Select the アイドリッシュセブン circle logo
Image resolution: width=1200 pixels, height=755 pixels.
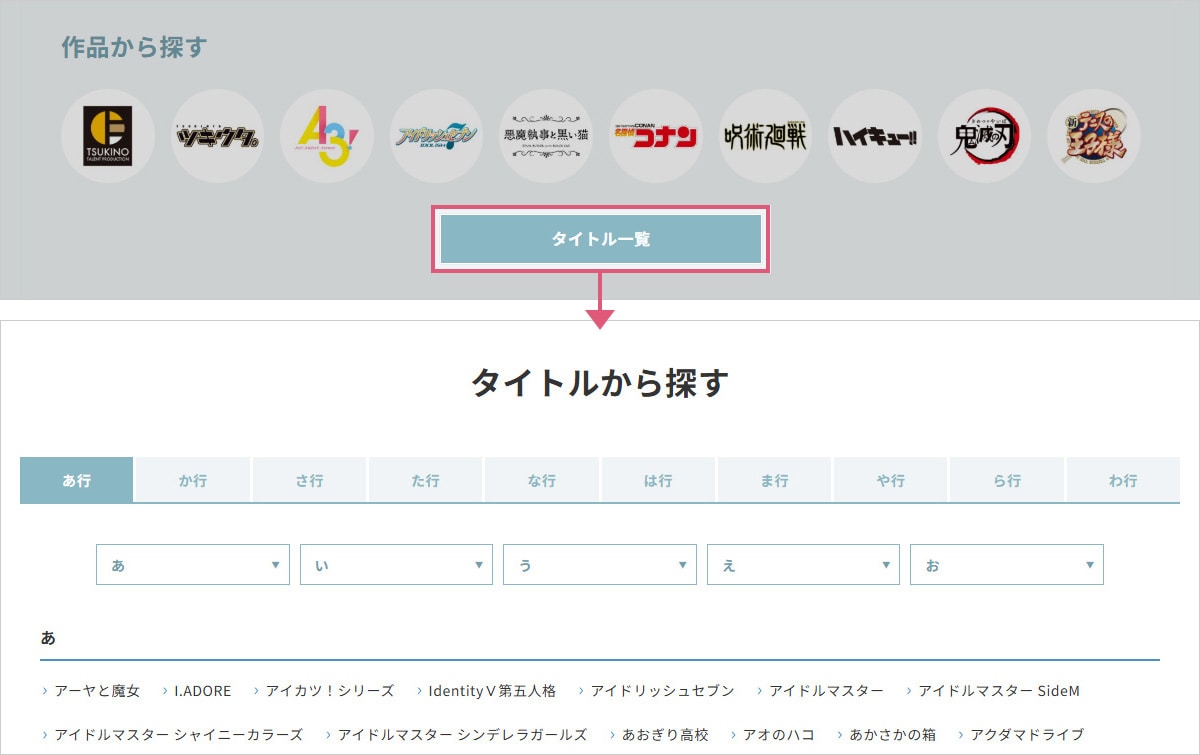tap(436, 136)
